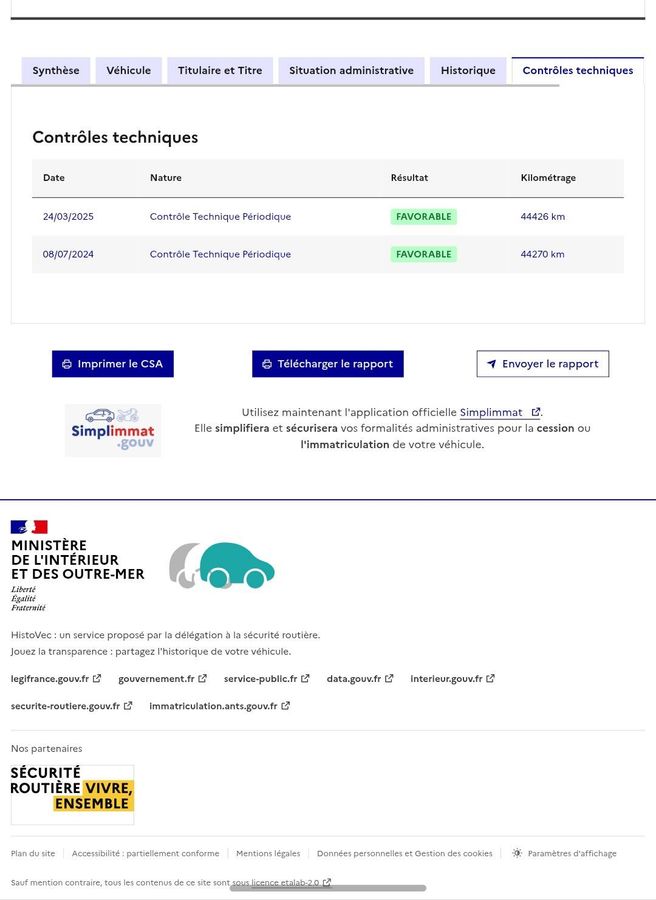The height and width of the screenshot is (900, 656).
Task: Open the Historique tab
Action: pyautogui.click(x=468, y=71)
